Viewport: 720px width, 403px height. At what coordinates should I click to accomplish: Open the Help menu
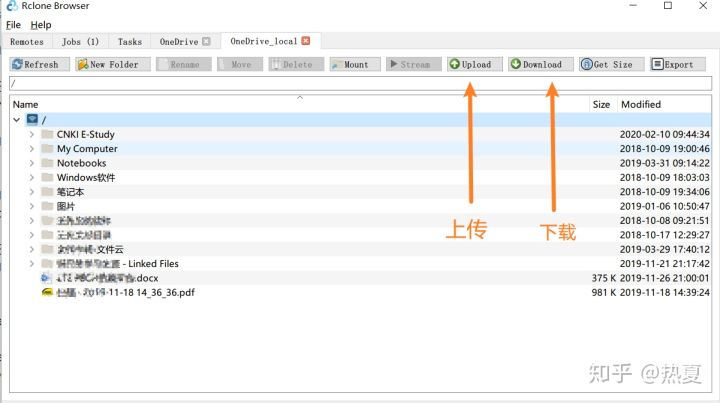[x=41, y=25]
